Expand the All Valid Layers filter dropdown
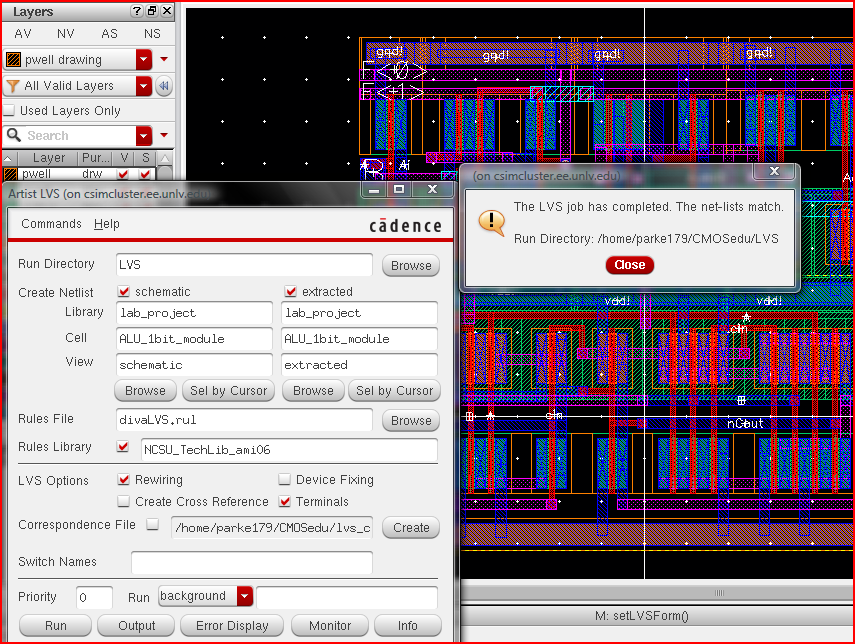This screenshot has width=855, height=644. [x=144, y=86]
